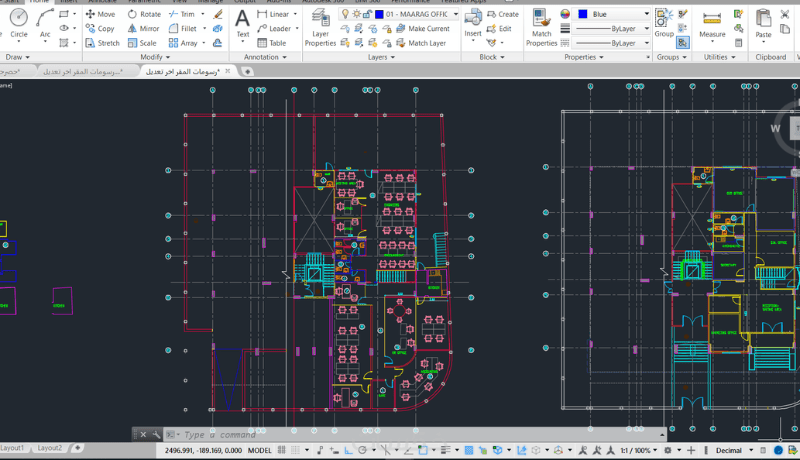Toggle polar tracking in status bar
This screenshot has width=800, height=460.
[362, 450]
